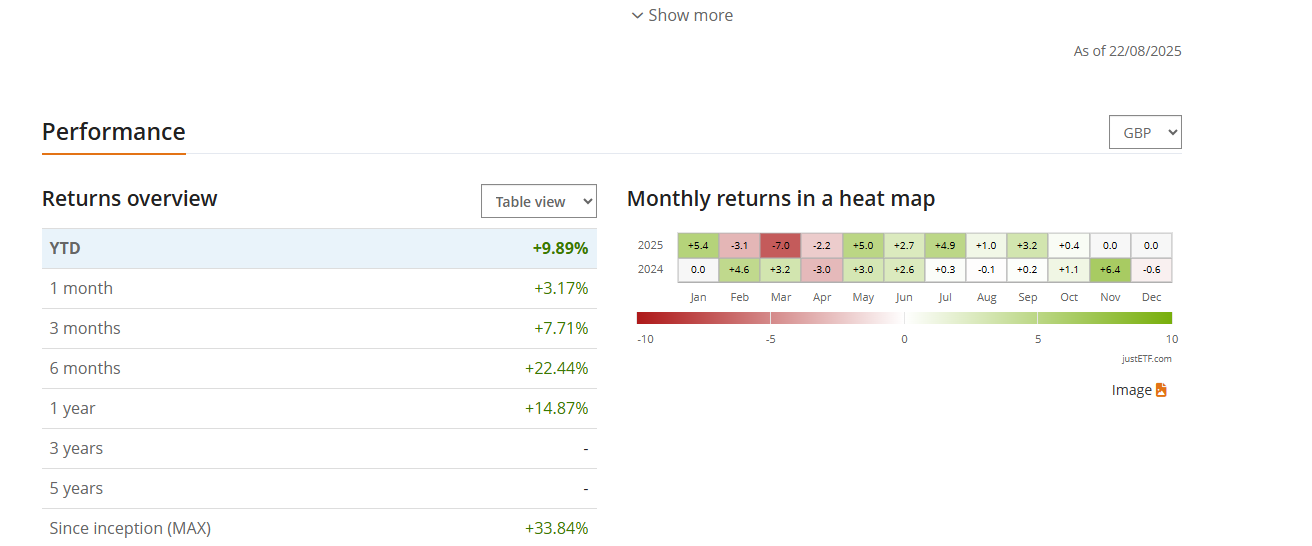This screenshot has height=546, width=1312.
Task: Click the January 2025 +5.4 cell
Action: (698, 245)
